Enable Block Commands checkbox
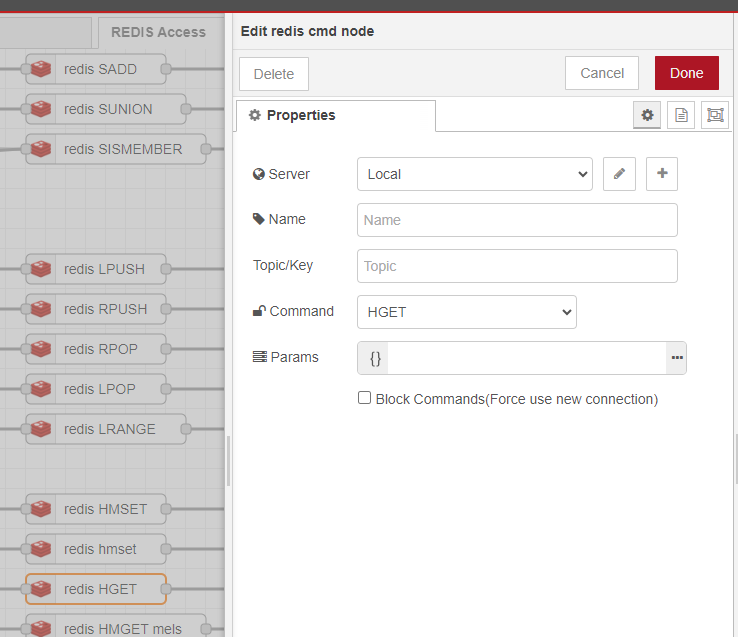Viewport: 738px width, 637px height. tap(364, 398)
